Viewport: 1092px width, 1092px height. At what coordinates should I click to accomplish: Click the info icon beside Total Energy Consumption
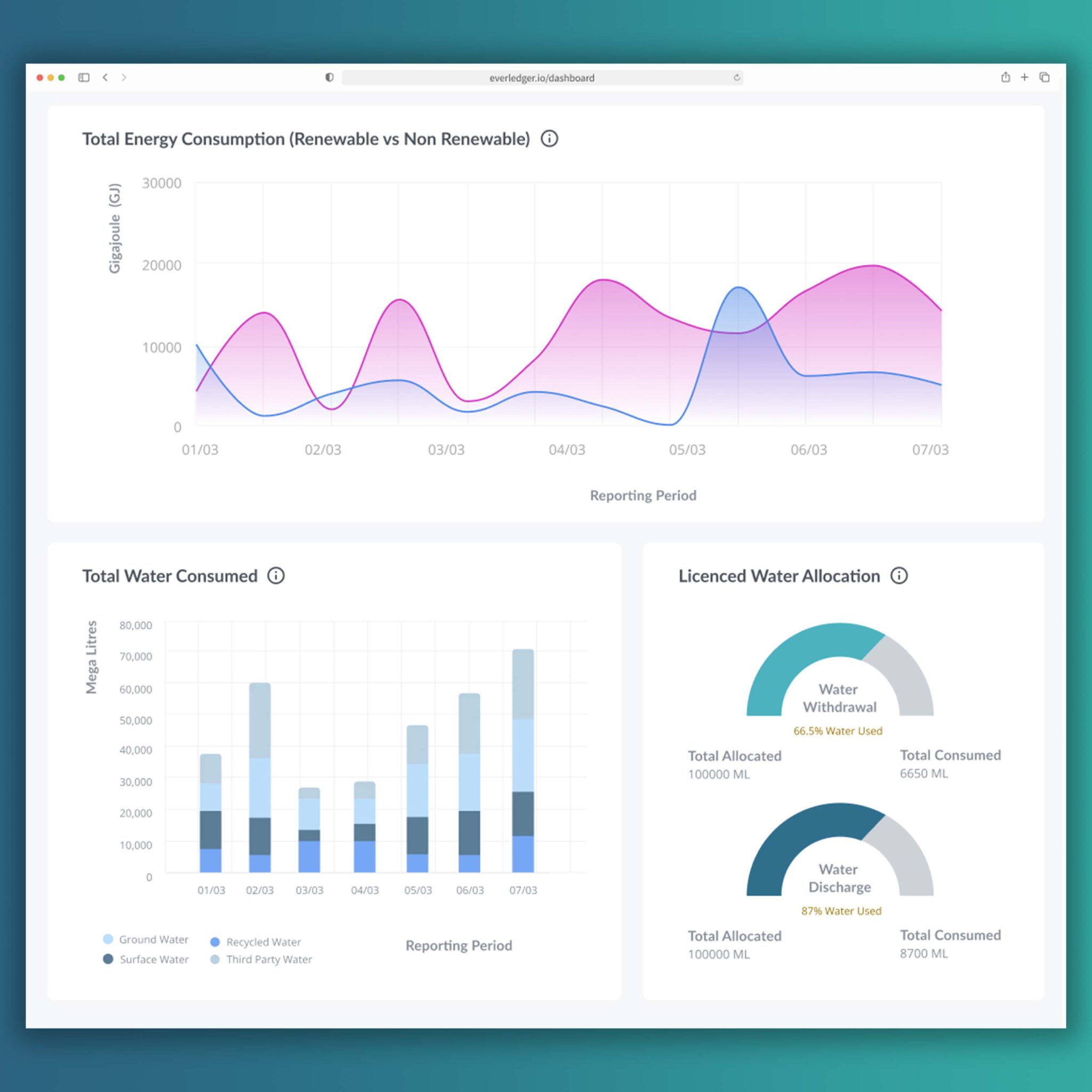(x=549, y=139)
